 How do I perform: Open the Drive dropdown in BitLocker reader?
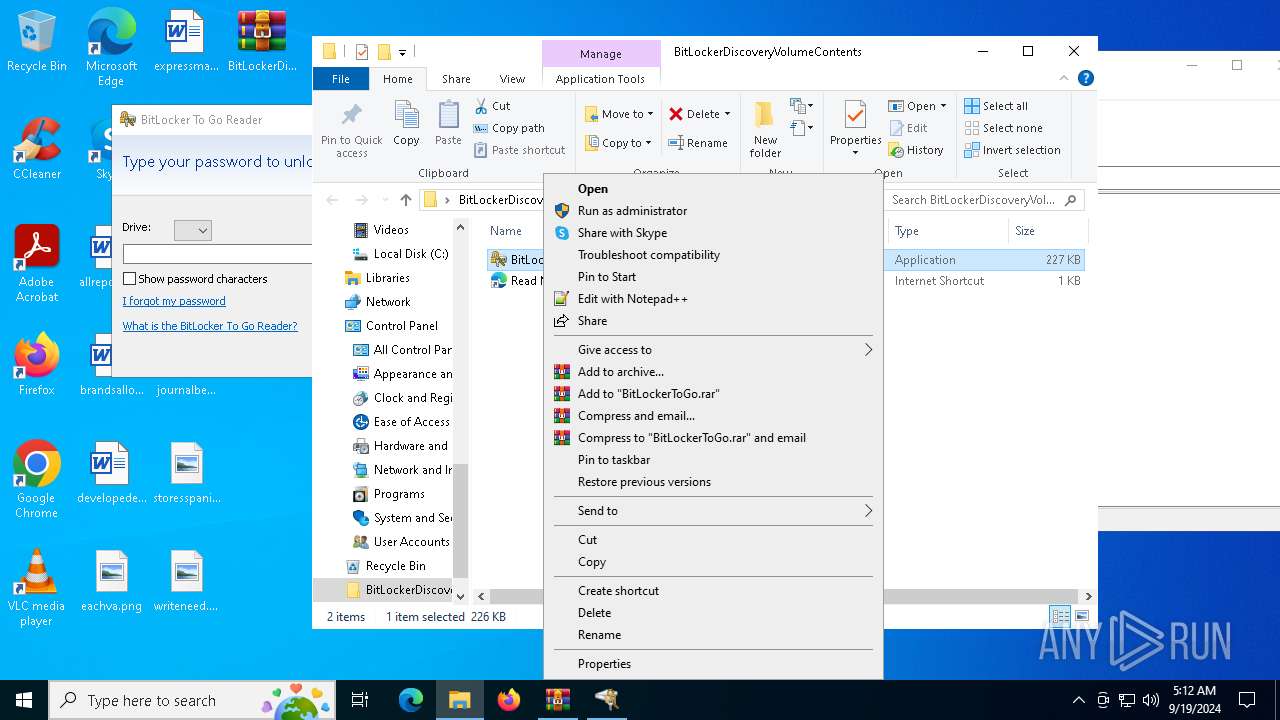pyautogui.click(x=193, y=230)
